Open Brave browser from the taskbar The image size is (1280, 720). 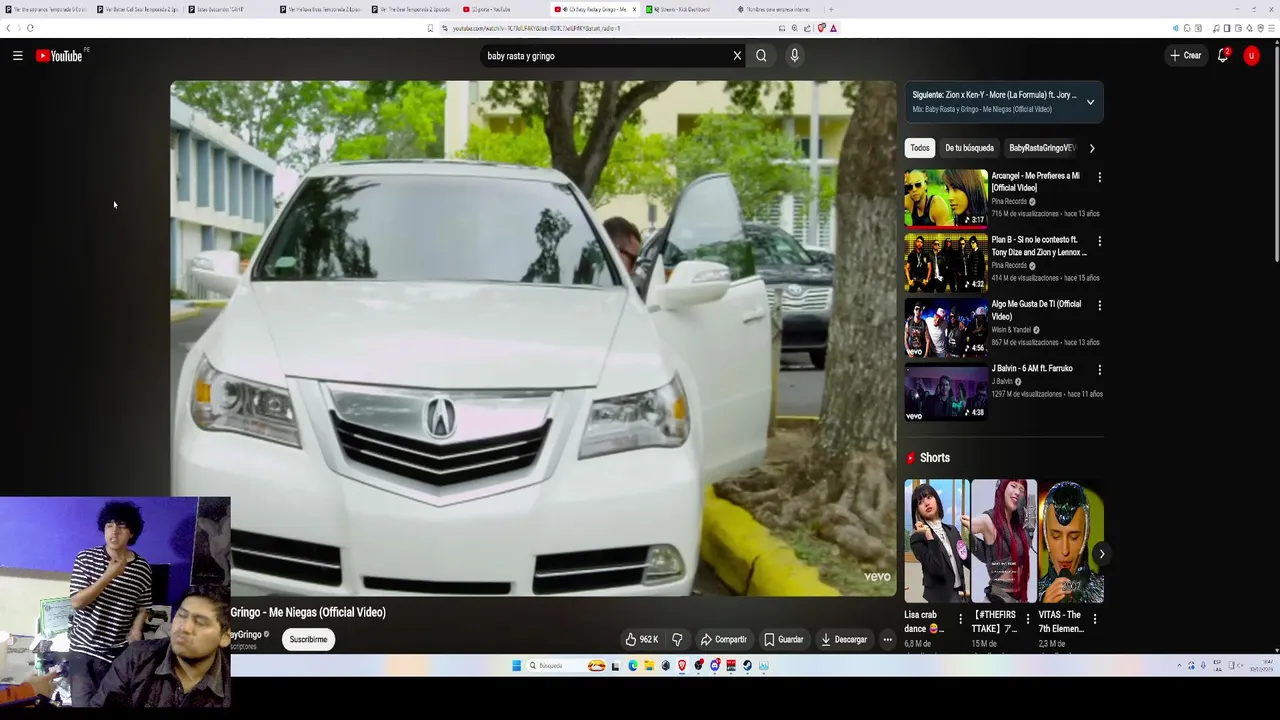682,665
